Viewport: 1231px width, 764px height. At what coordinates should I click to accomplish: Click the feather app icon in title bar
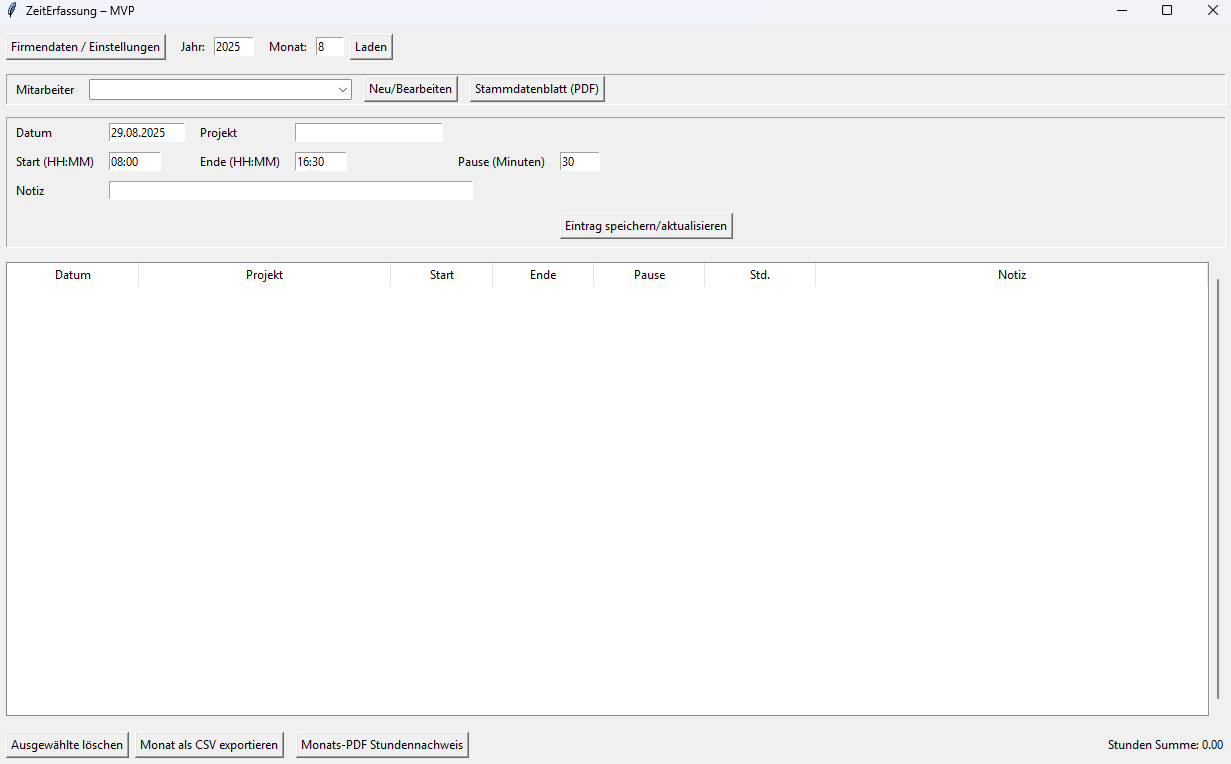point(11,10)
